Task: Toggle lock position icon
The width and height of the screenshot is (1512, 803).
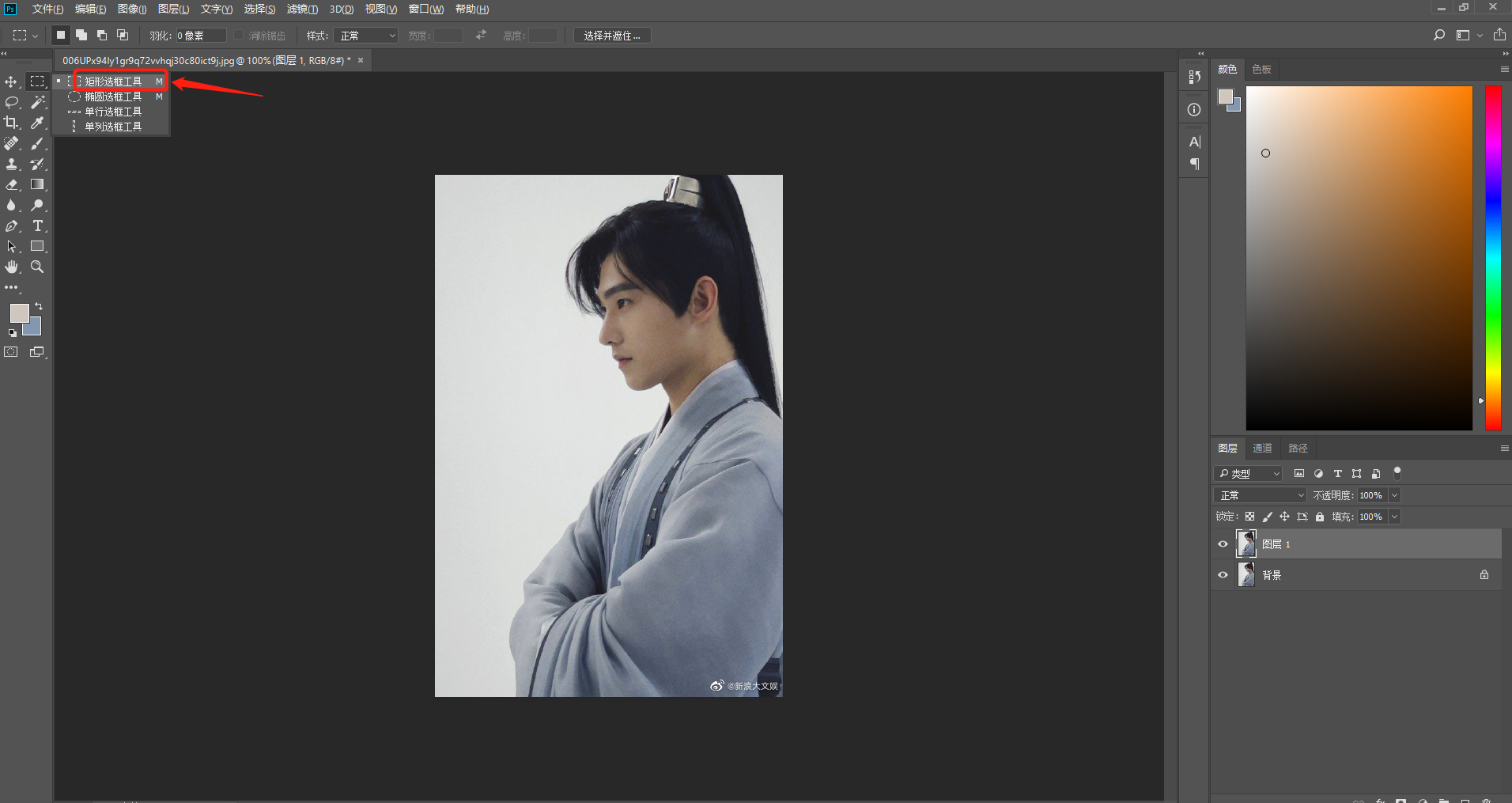Action: [x=1284, y=517]
